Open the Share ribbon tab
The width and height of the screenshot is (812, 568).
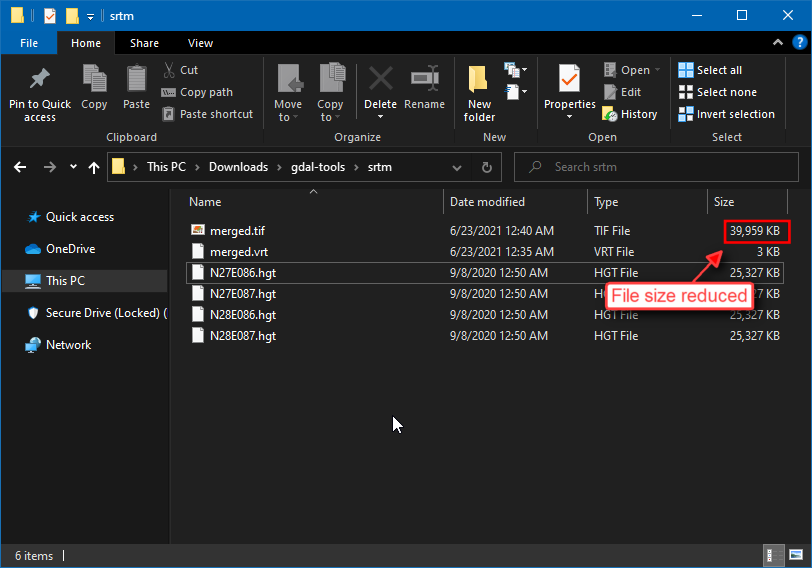pos(144,43)
